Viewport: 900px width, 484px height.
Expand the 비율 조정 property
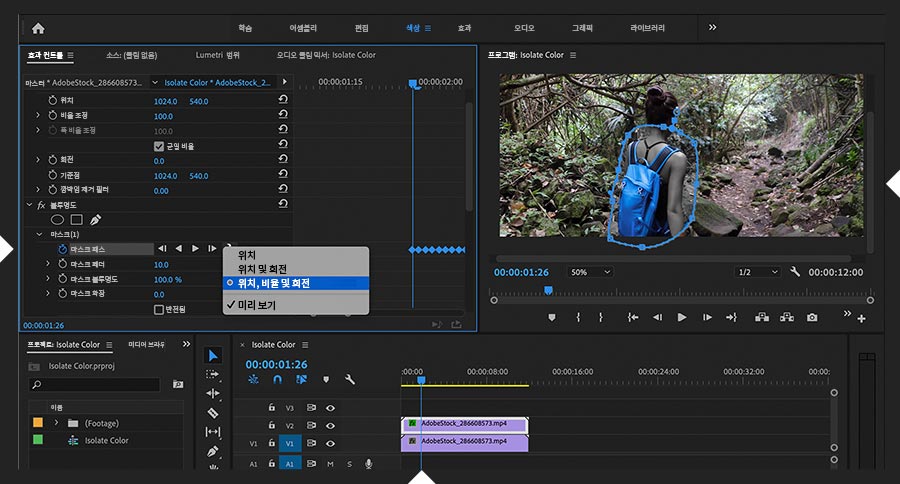pyautogui.click(x=38, y=115)
